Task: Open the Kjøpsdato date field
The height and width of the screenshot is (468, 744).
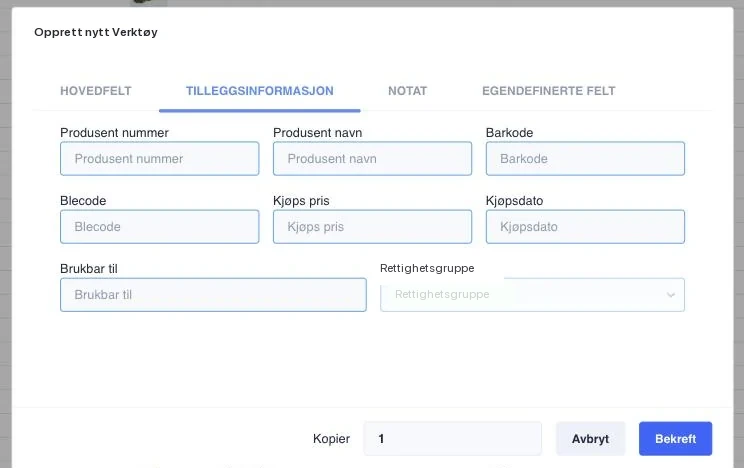Action: [585, 227]
